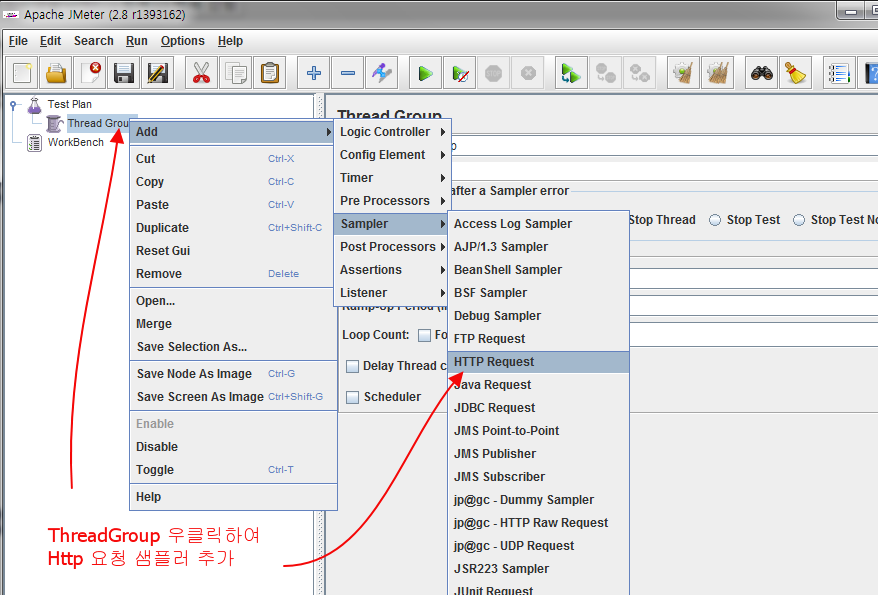Start test with no pauses icon
This screenshot has height=595, width=878.
[x=460, y=73]
